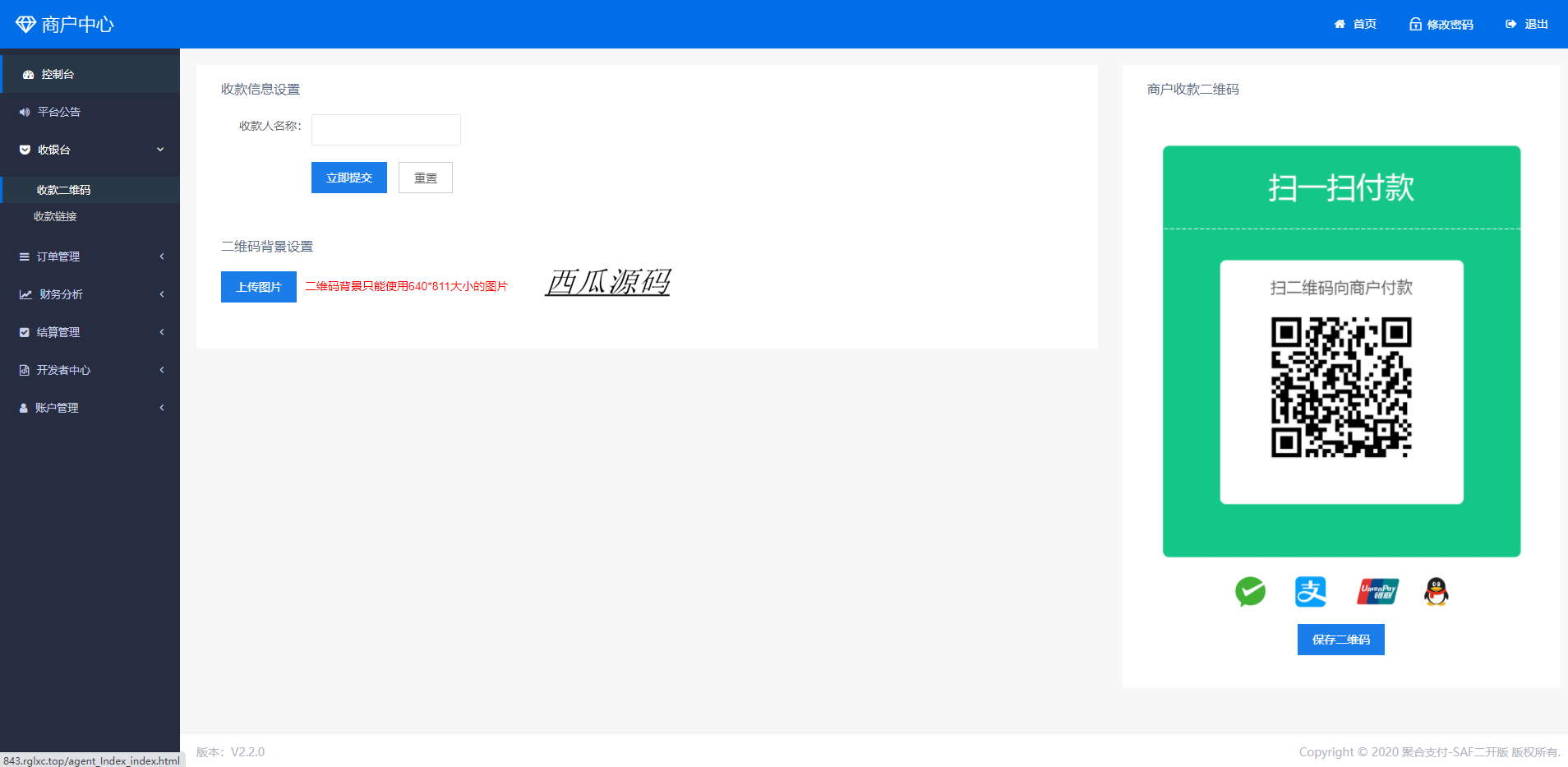This screenshot has width=1568, height=767.
Task: Click the dashboard icon beside 控制台
Action: click(28, 74)
